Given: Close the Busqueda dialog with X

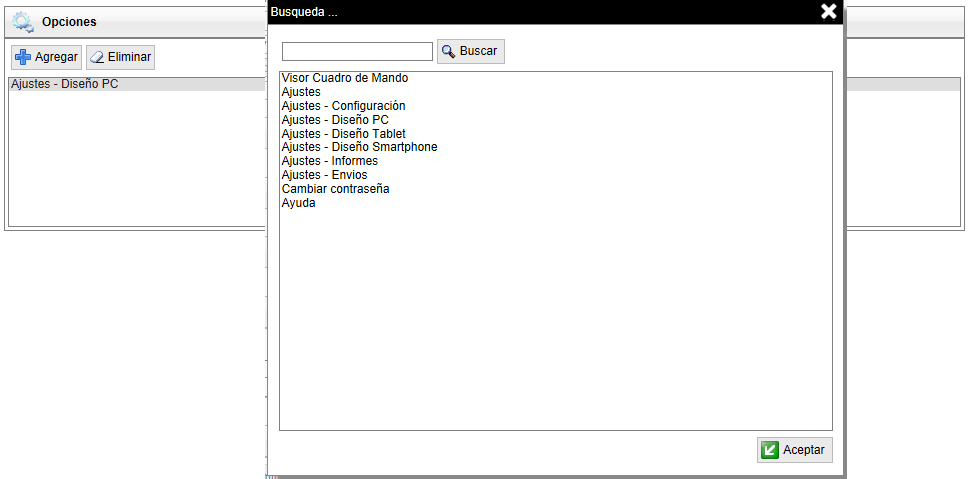Looking at the screenshot, I should click(x=828, y=11).
